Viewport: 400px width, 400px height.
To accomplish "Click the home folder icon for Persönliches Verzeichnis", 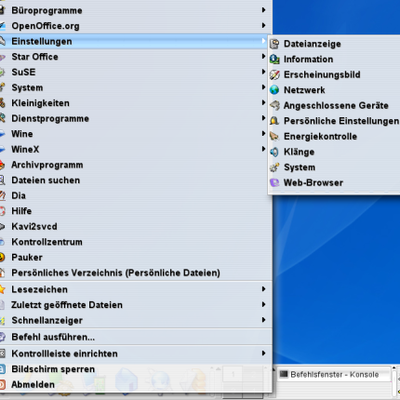I will [x=2, y=273].
